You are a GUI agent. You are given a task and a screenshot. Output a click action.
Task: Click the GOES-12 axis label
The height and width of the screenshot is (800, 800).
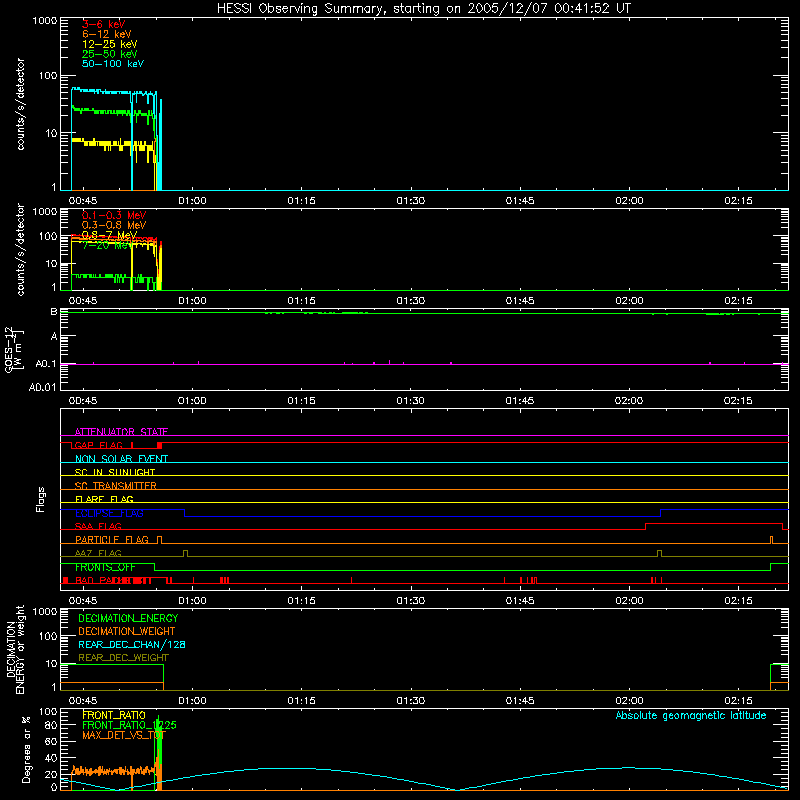pyautogui.click(x=8, y=350)
